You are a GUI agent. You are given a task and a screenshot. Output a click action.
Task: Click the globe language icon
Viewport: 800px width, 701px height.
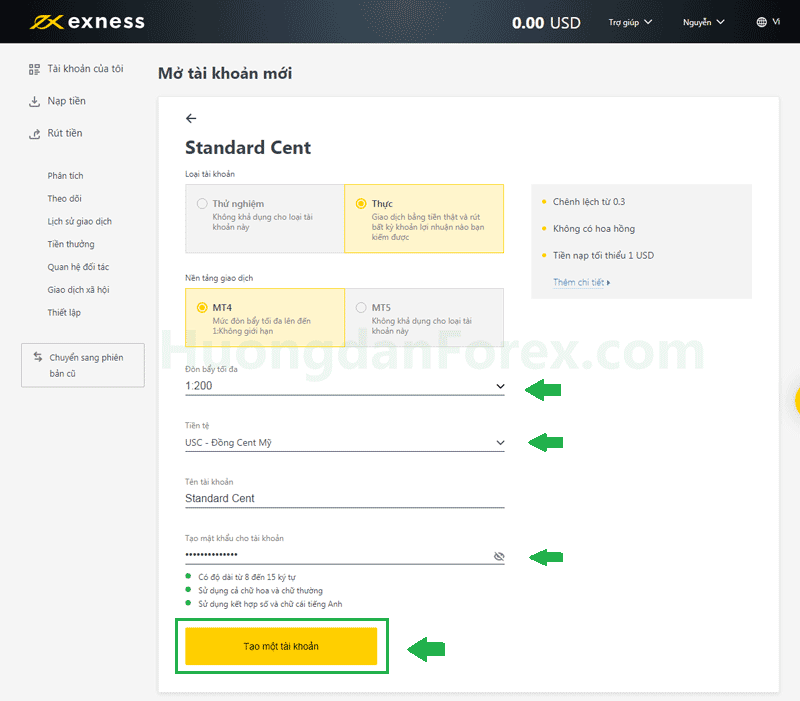pyautogui.click(x=761, y=22)
